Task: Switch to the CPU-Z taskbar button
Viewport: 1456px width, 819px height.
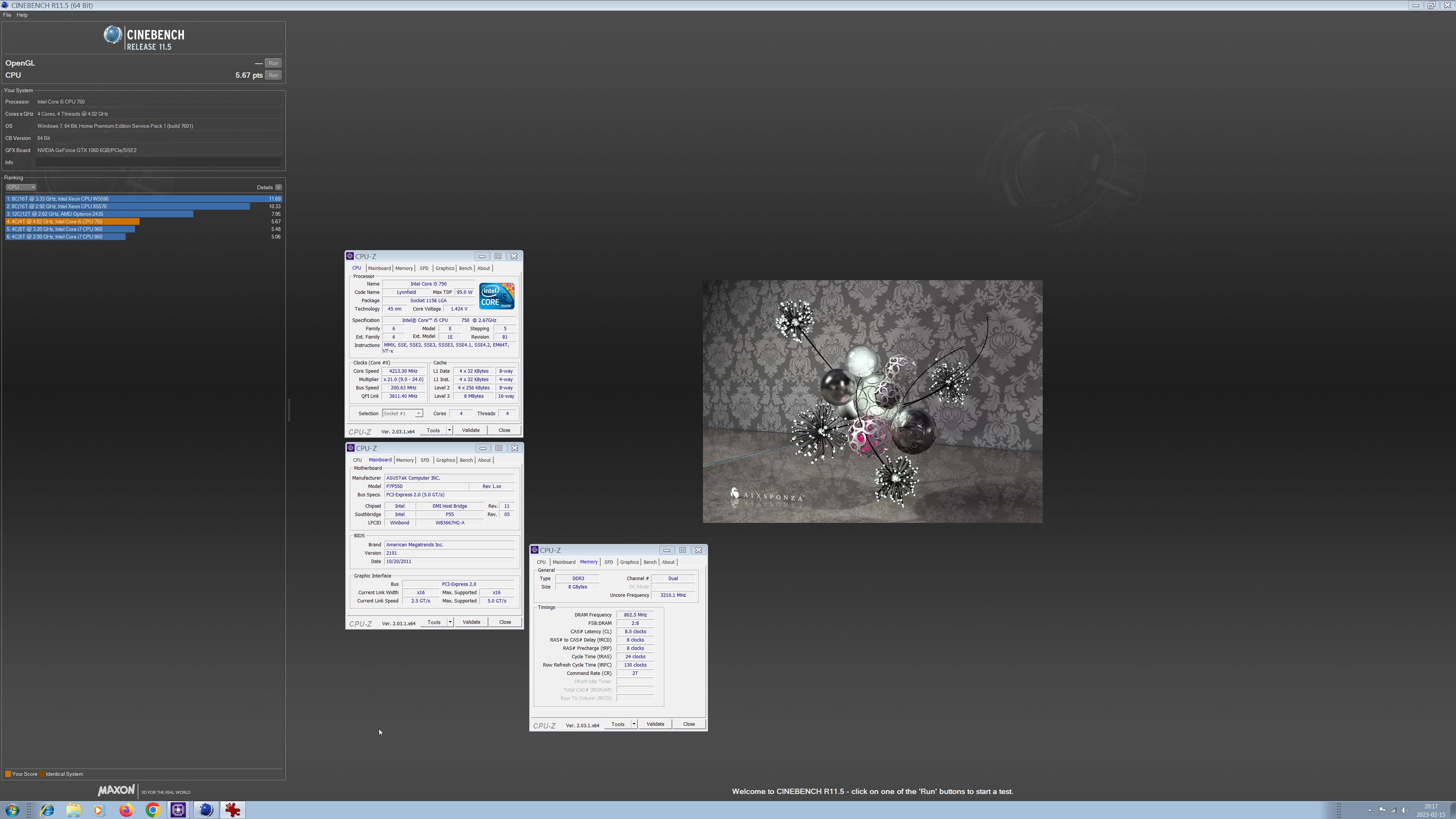Action: tap(179, 810)
